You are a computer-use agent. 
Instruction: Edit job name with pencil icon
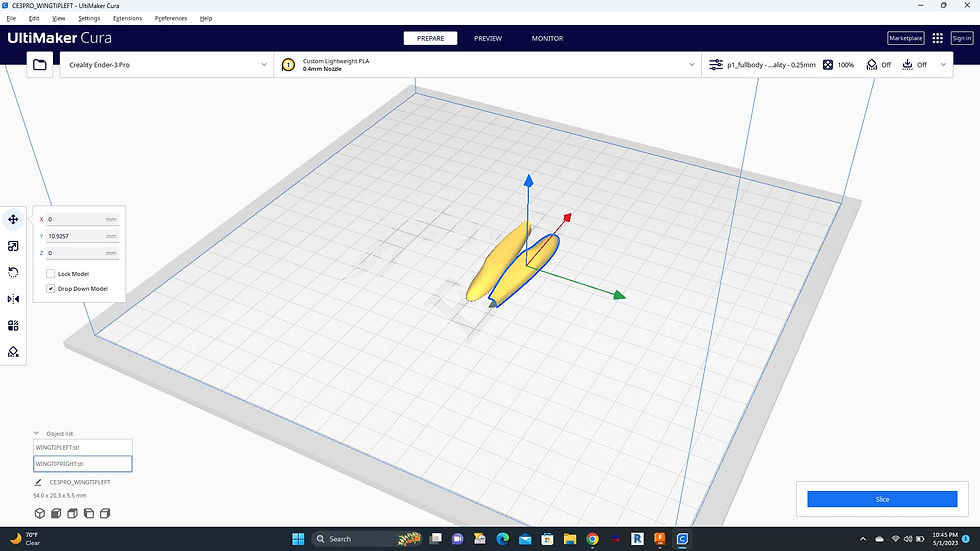coord(38,482)
